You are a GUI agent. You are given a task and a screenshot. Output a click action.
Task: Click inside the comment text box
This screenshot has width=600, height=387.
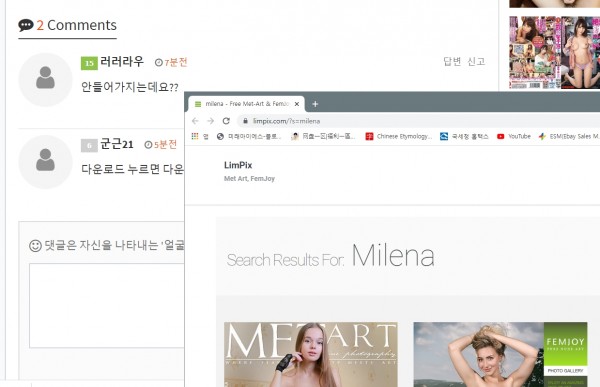107,305
